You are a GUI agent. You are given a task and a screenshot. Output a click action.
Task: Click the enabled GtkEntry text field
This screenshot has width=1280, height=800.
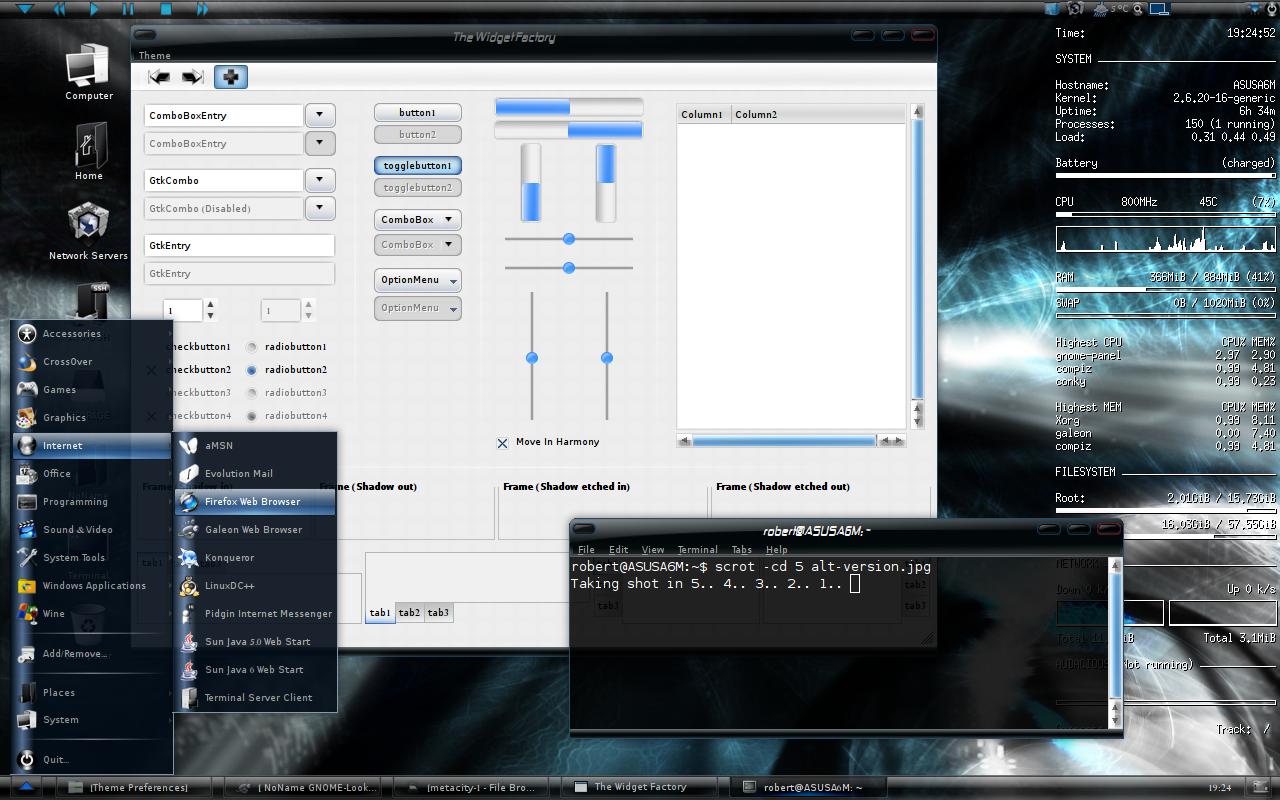click(x=239, y=245)
